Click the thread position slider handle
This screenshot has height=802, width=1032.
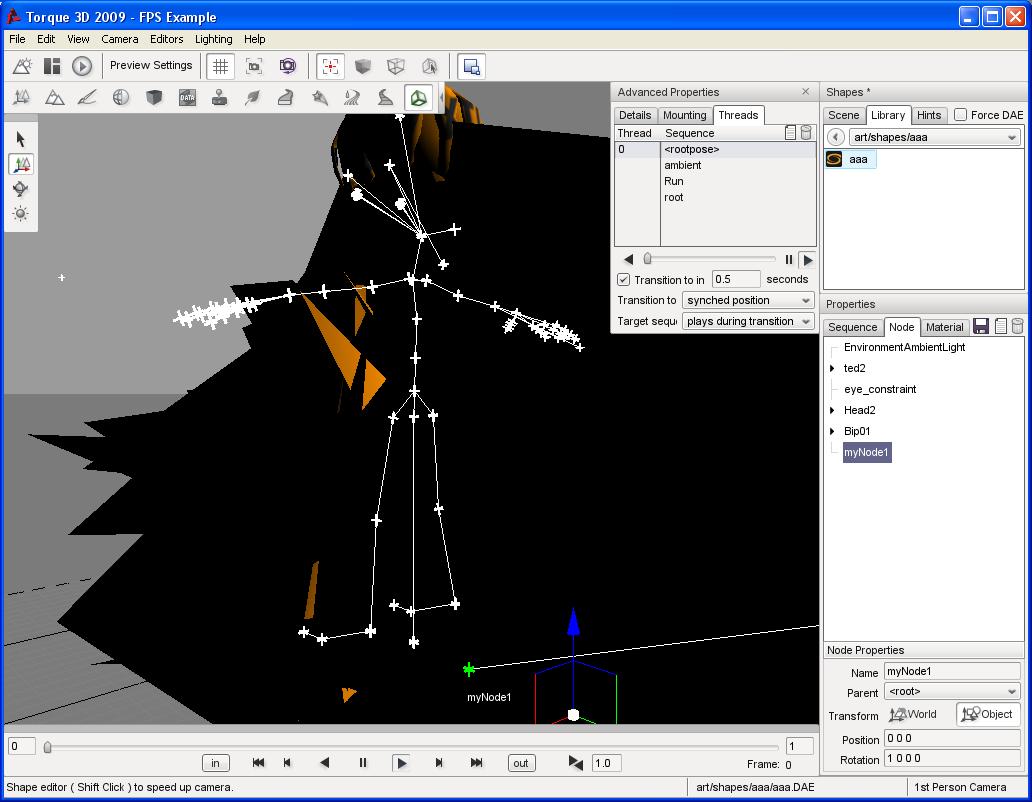648,259
